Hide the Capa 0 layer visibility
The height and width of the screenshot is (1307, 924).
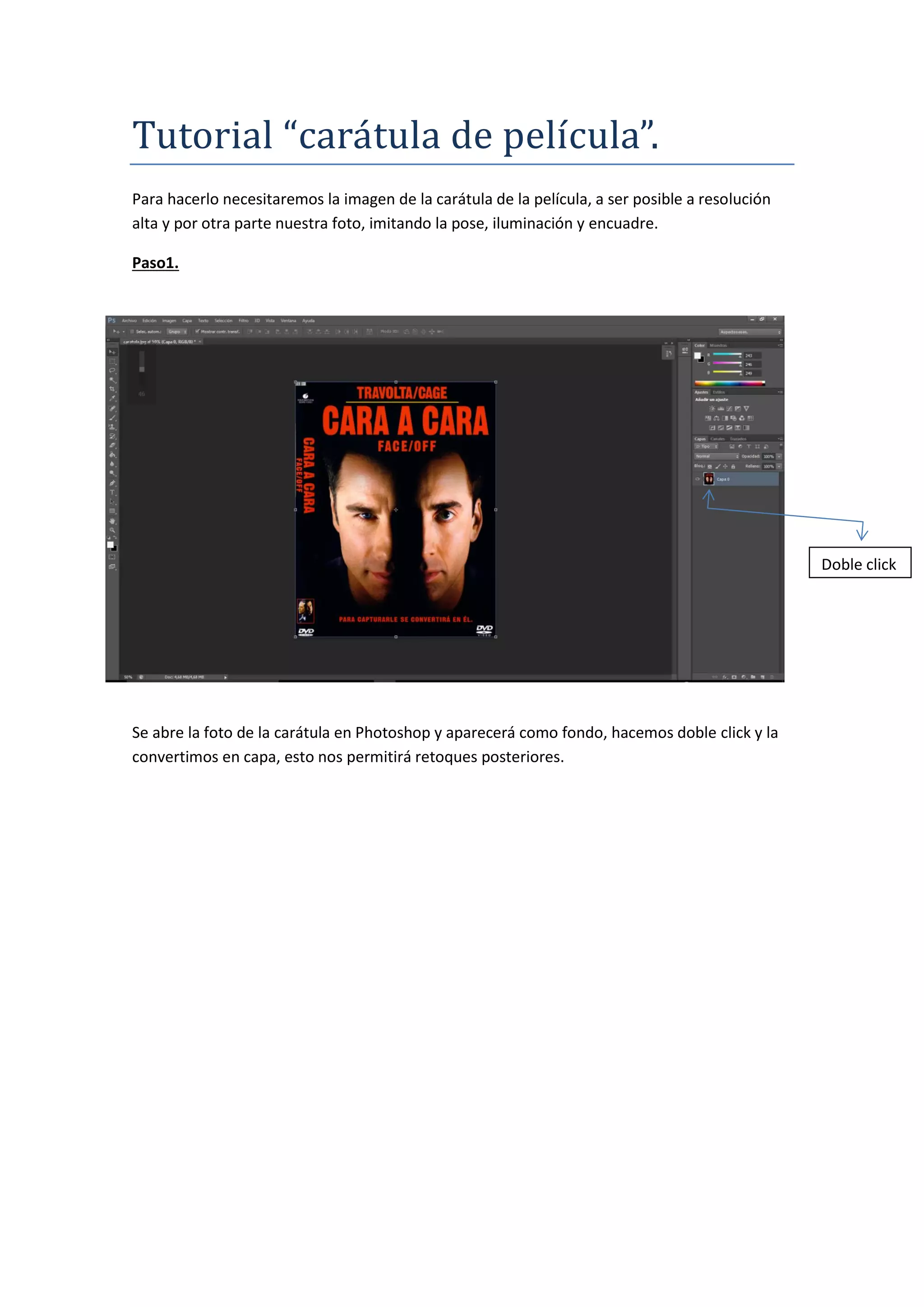[x=698, y=479]
